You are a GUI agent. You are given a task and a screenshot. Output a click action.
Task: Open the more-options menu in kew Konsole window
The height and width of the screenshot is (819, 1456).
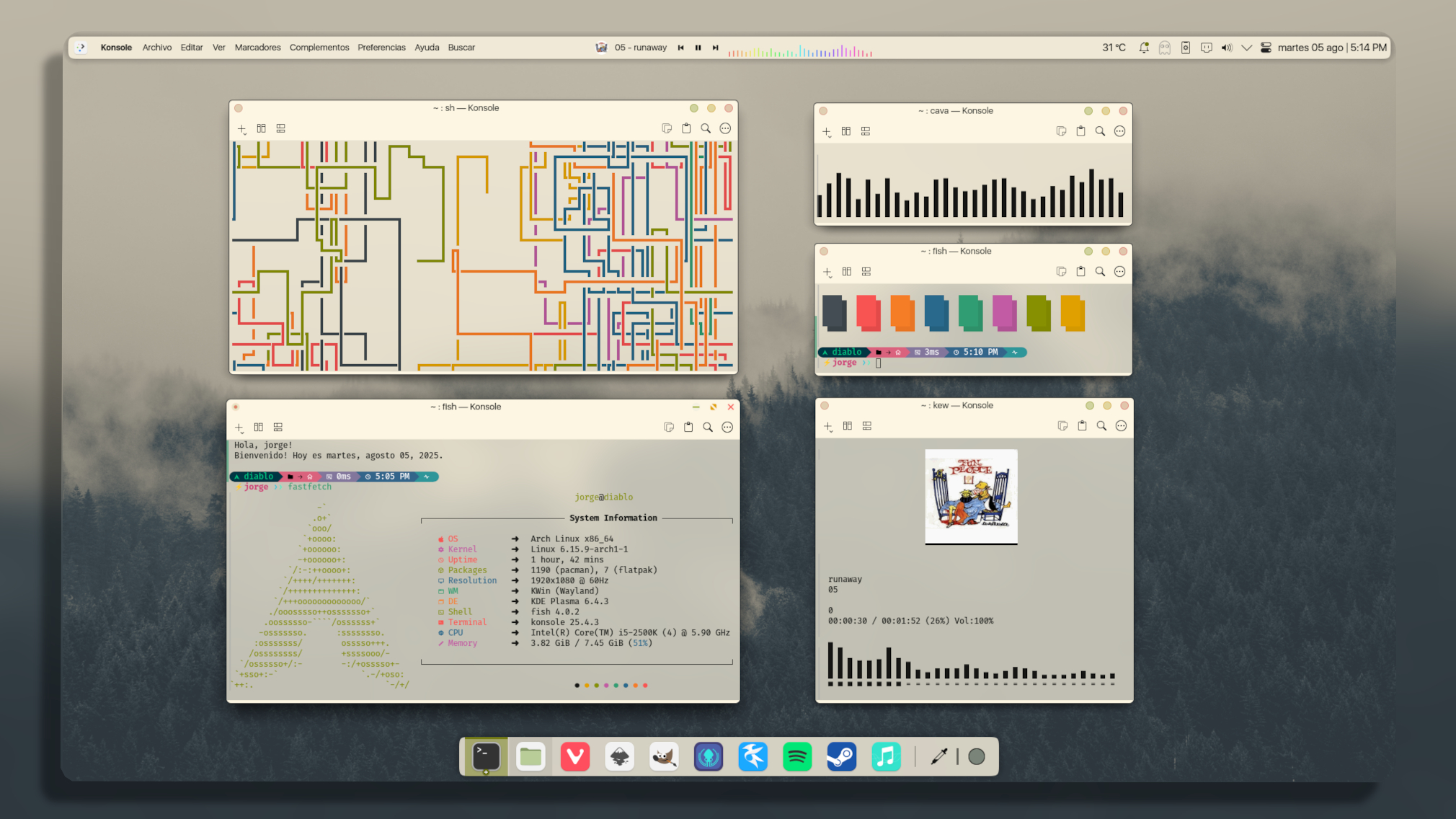coord(1121,426)
